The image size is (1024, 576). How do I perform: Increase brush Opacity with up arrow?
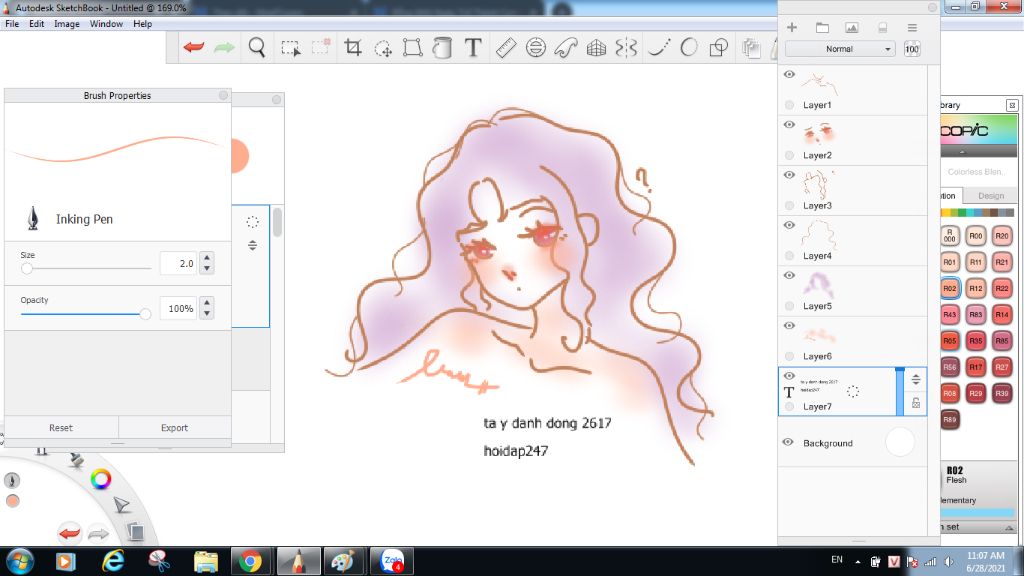pyautogui.click(x=207, y=303)
